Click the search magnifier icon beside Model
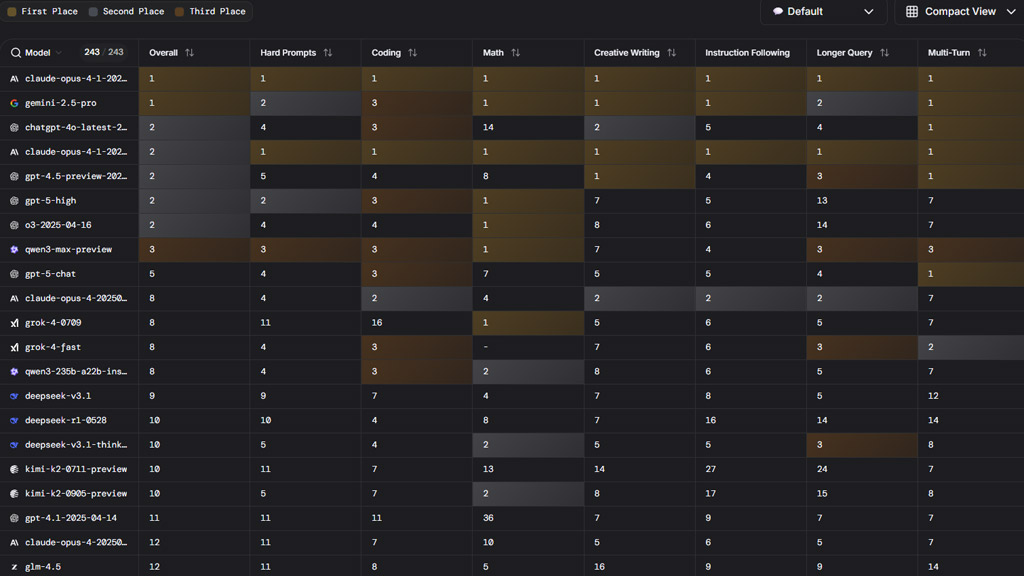The height and width of the screenshot is (576, 1024). (x=16, y=53)
